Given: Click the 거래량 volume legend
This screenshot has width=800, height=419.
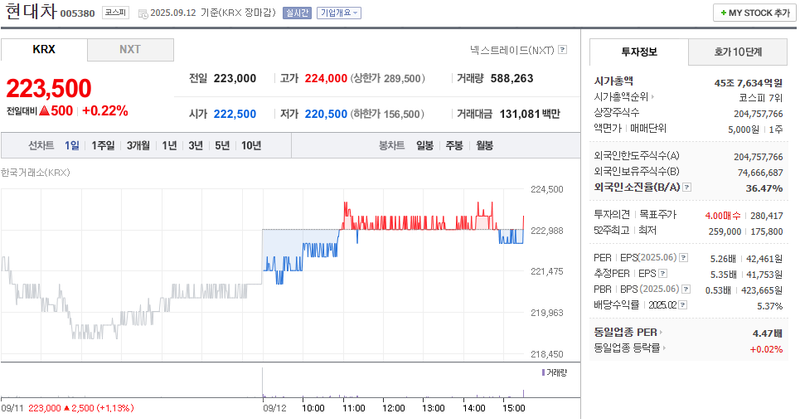Looking at the screenshot, I should tap(554, 373).
